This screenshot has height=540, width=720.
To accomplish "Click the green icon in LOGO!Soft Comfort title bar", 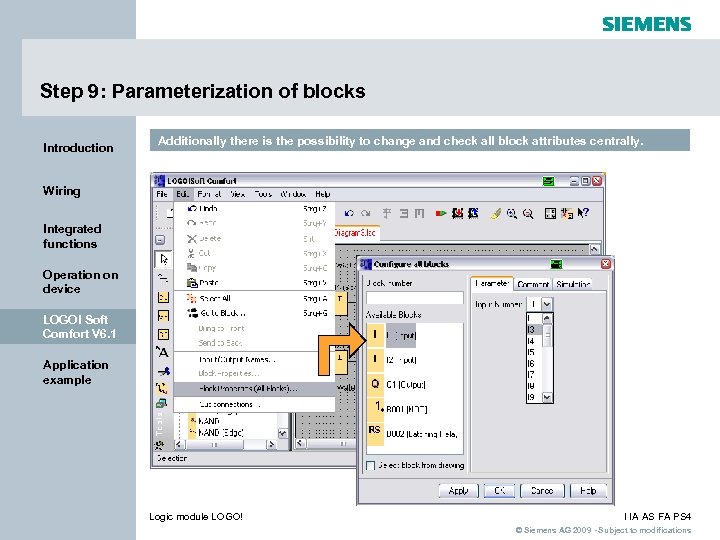I will [548, 181].
